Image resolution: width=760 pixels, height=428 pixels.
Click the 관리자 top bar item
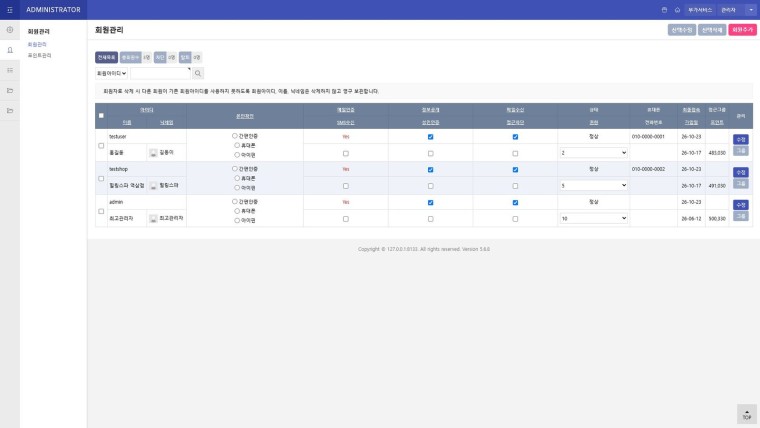coord(728,10)
